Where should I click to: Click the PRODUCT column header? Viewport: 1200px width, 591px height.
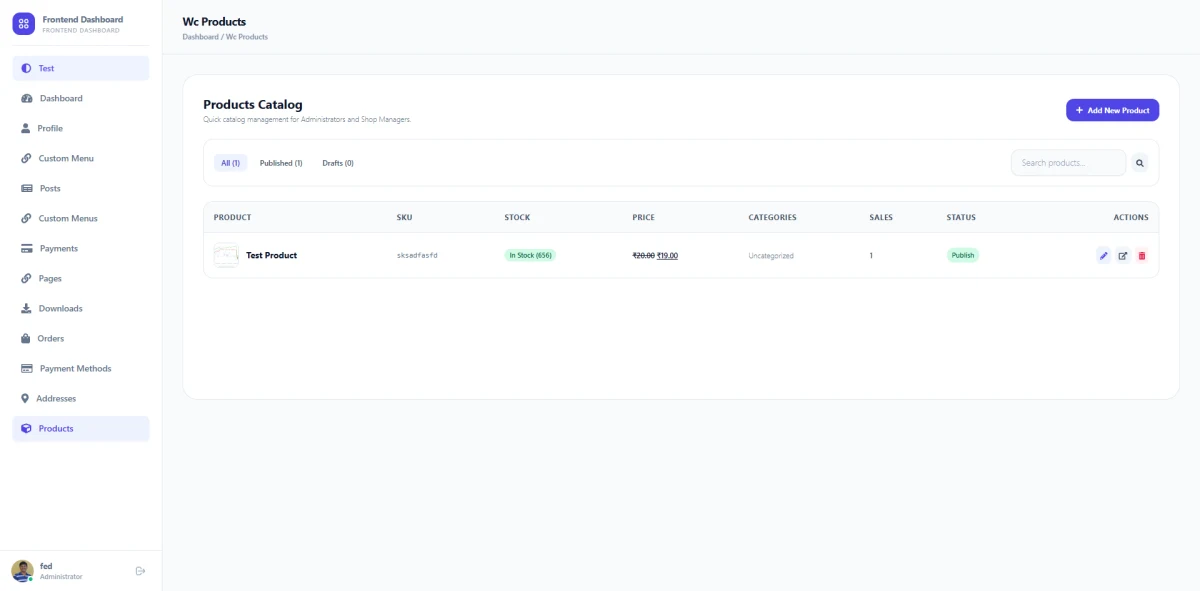(232, 217)
